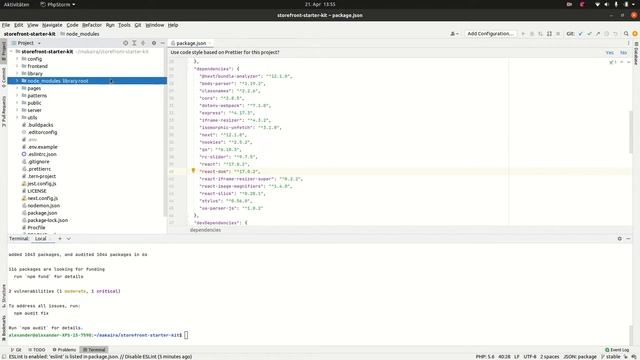Click the Search Everywhere magnifier icon
Image resolution: width=640 pixels, height=360 pixels.
point(626,34)
